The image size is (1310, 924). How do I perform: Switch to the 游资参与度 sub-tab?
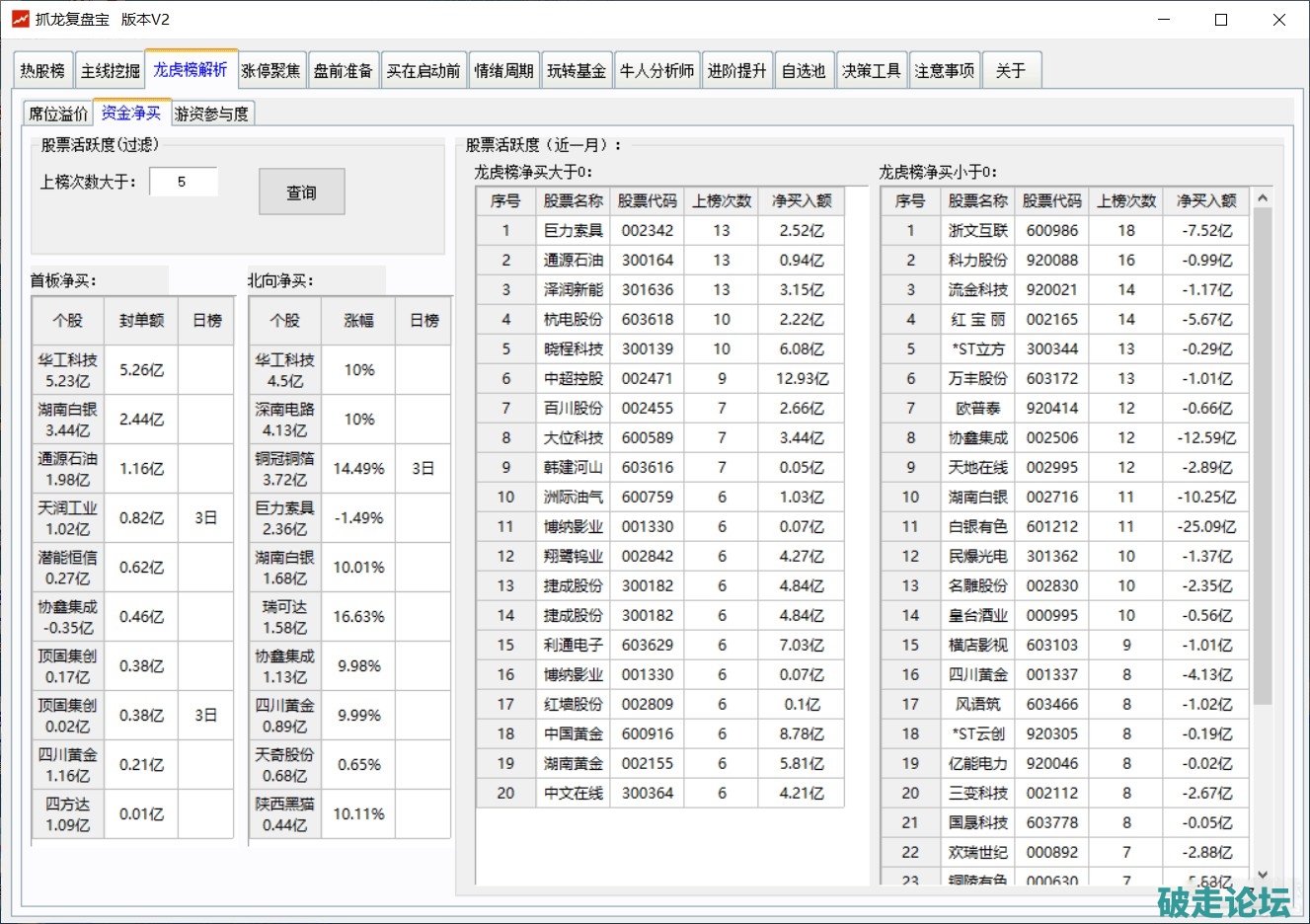211,114
